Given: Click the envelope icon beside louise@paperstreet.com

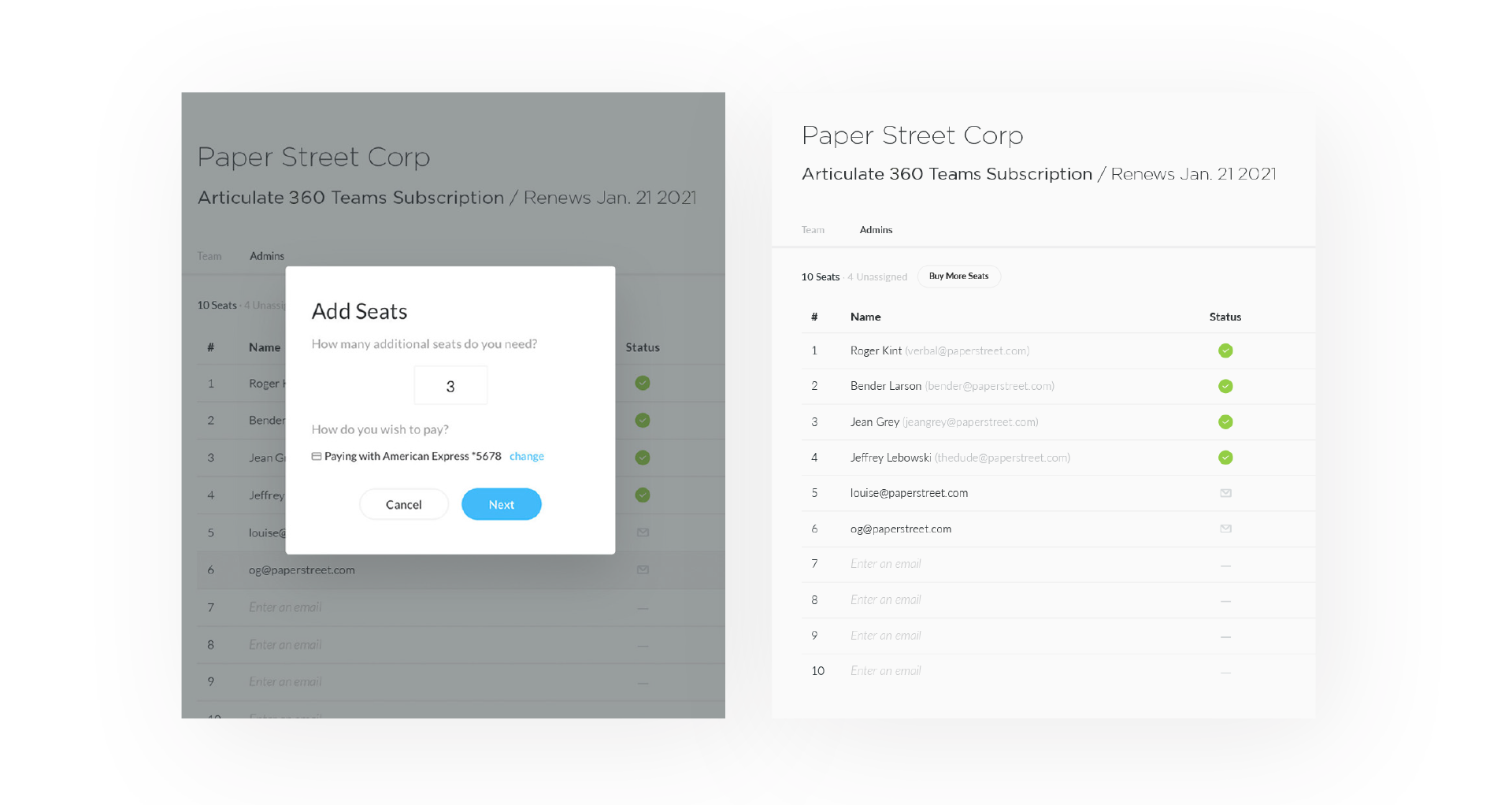Looking at the screenshot, I should [x=1225, y=493].
